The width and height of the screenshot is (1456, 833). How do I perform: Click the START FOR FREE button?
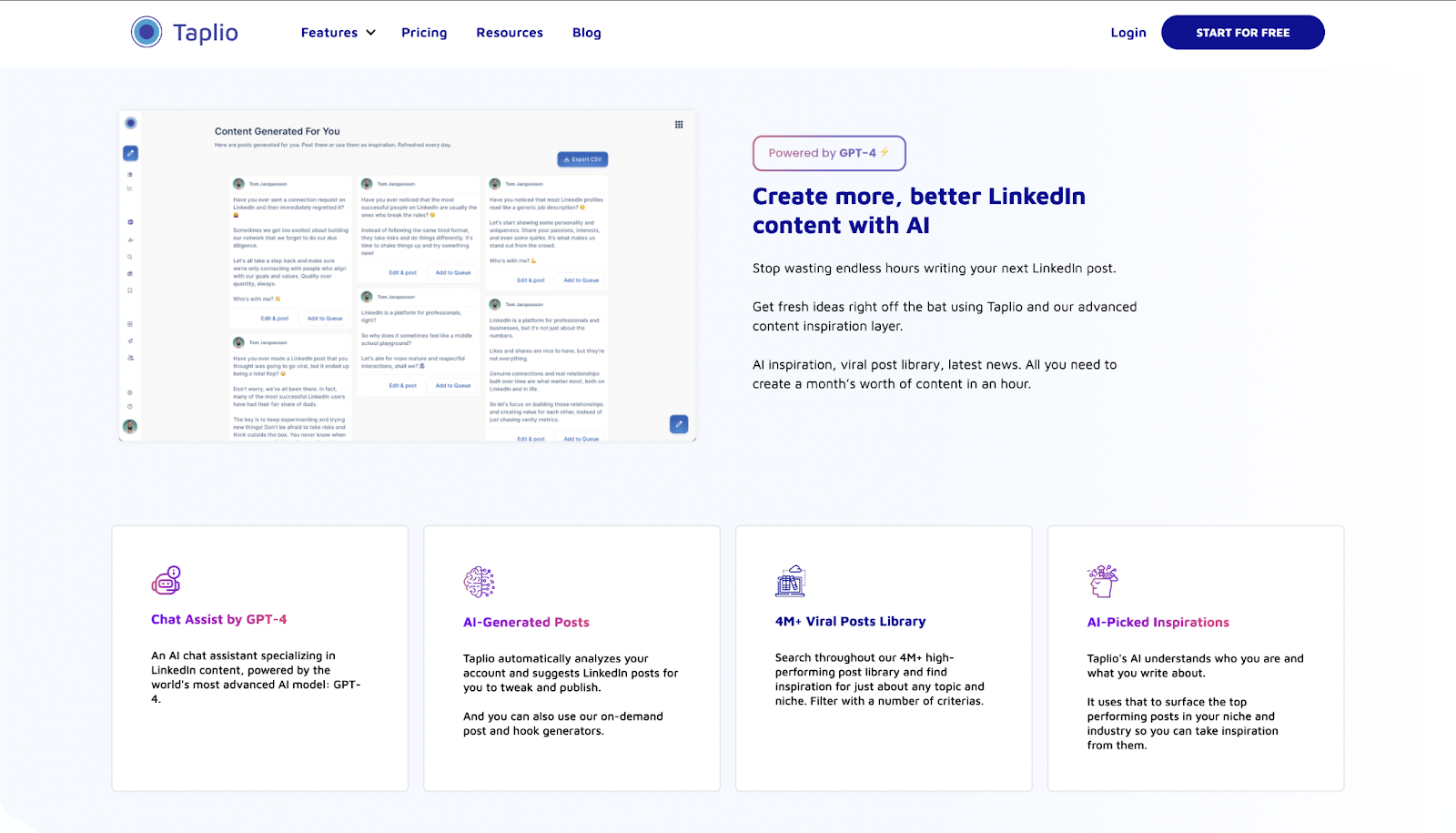point(1243,33)
